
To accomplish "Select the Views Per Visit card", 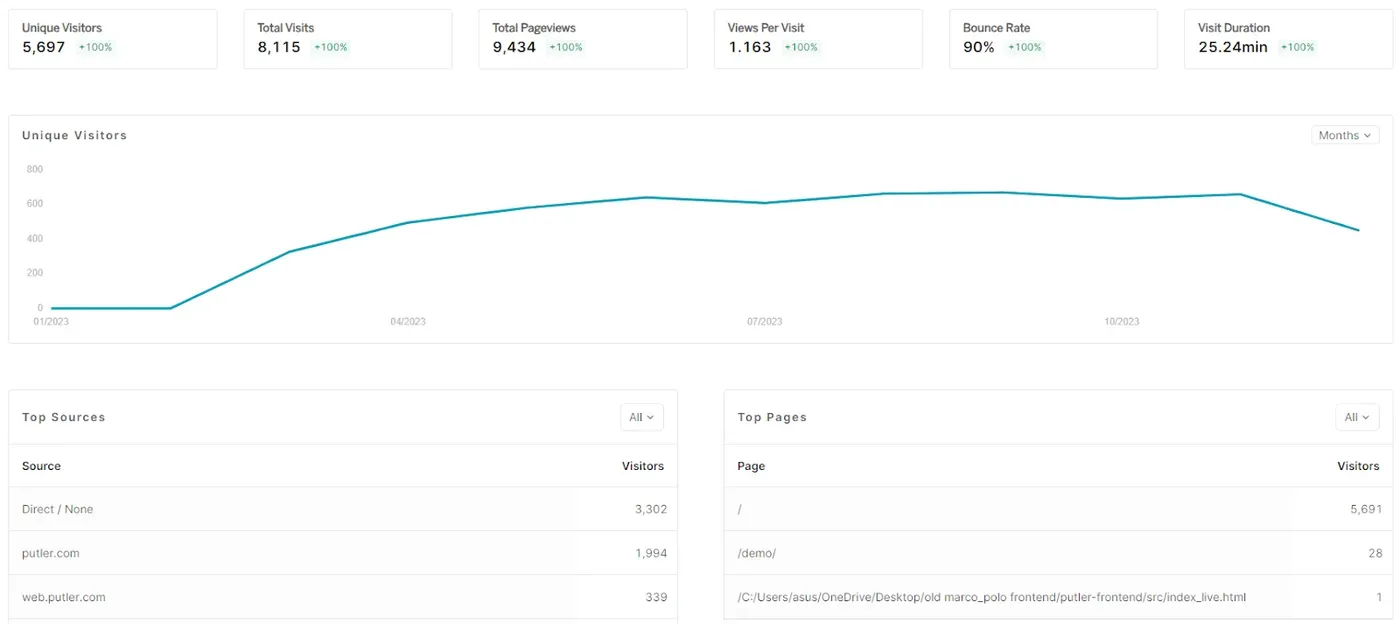I will 818,39.
